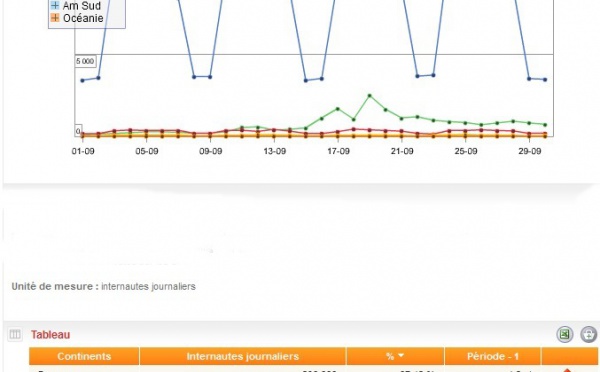Export the table to Excel
Viewport: 600px width, 372px height.
point(564,334)
